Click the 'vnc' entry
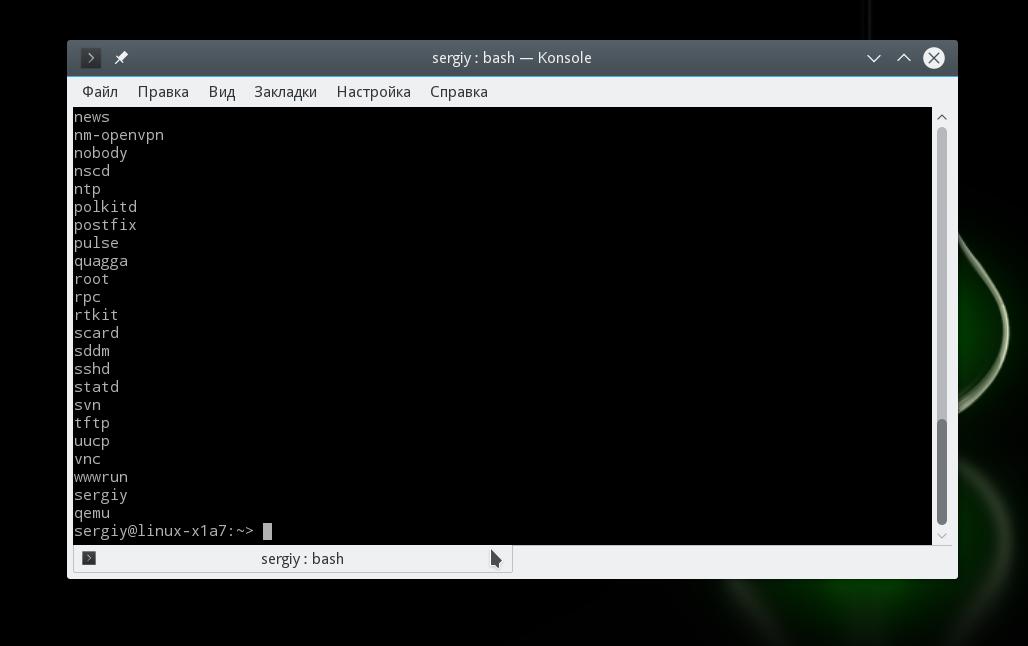Screen dimensions: 1028x646 point(87,460)
